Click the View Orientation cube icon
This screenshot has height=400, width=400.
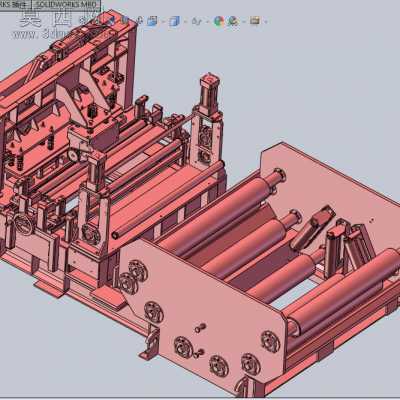(152, 21)
